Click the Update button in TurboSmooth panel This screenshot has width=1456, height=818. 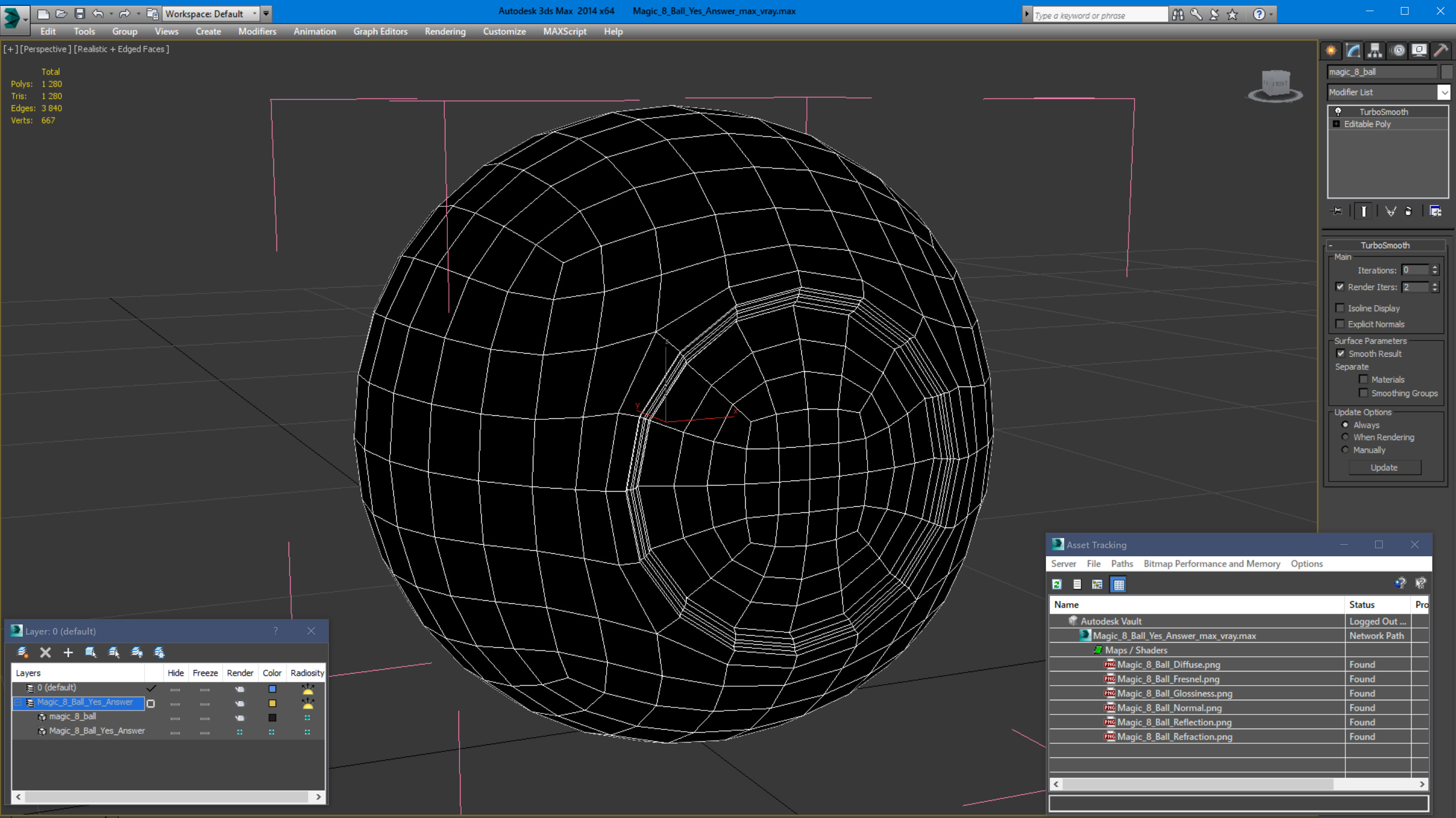(x=1383, y=467)
